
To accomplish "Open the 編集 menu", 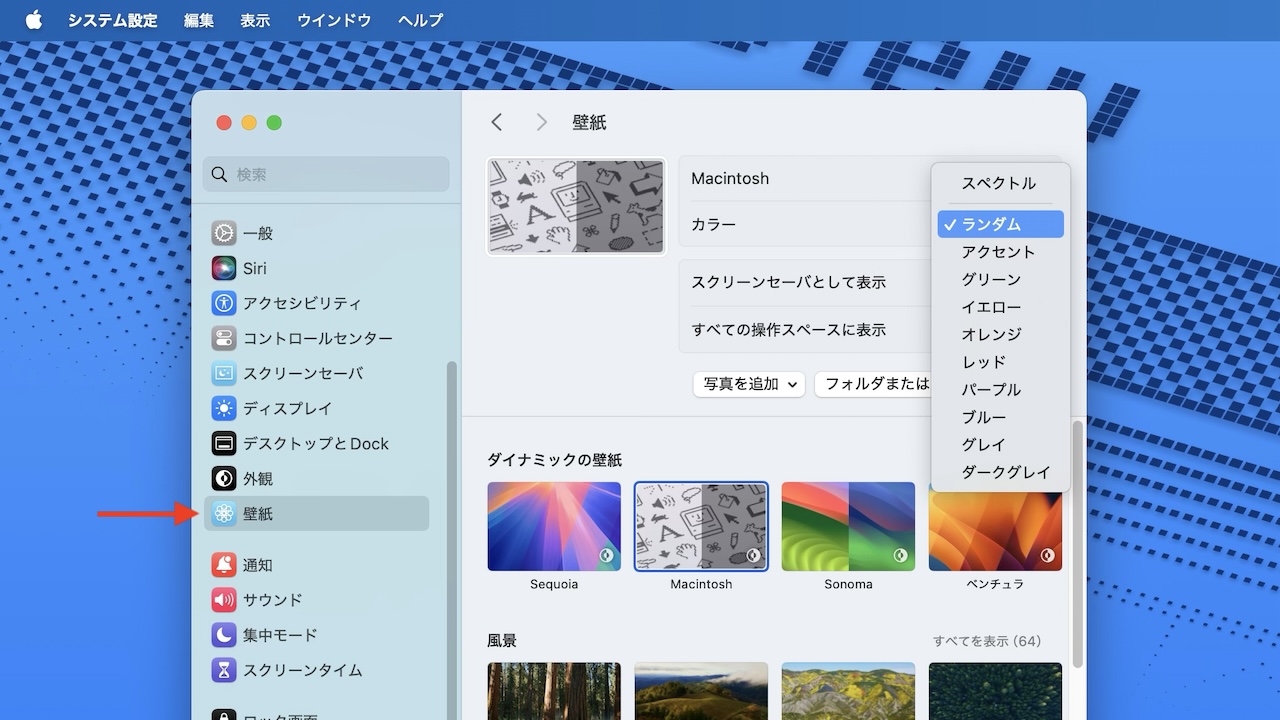I will coord(199,20).
